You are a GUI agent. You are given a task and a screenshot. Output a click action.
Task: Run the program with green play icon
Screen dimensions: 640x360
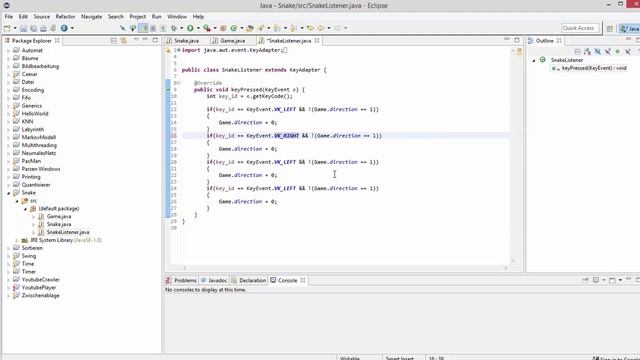190,28
